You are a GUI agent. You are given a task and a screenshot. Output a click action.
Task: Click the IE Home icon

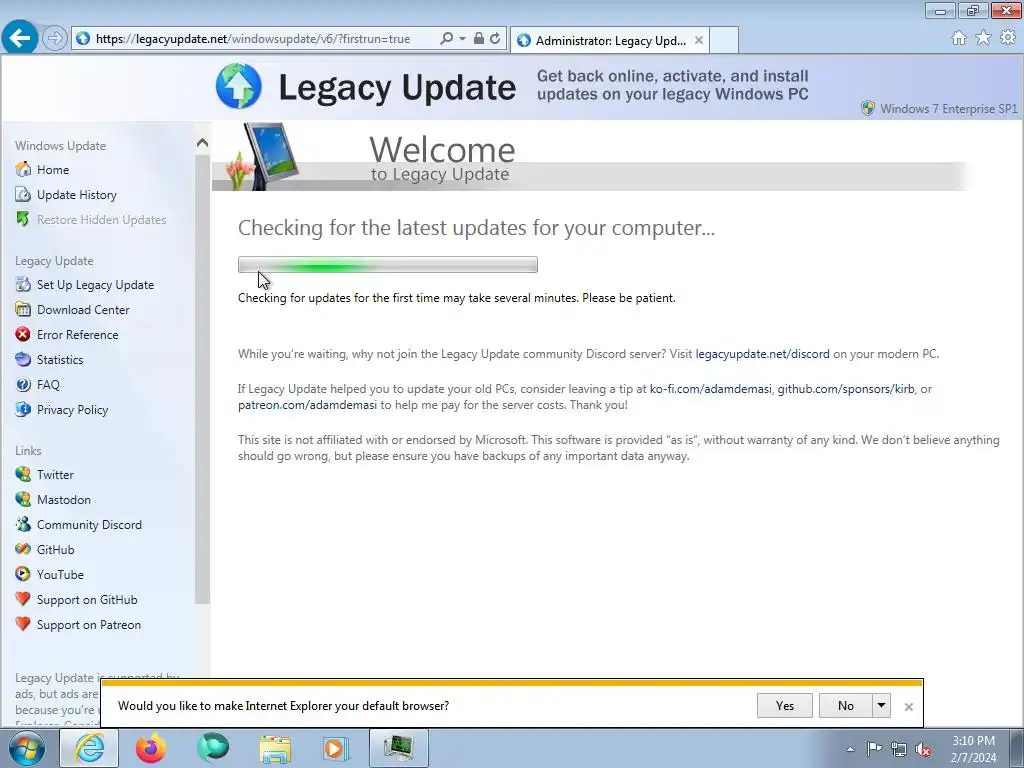[959, 38]
